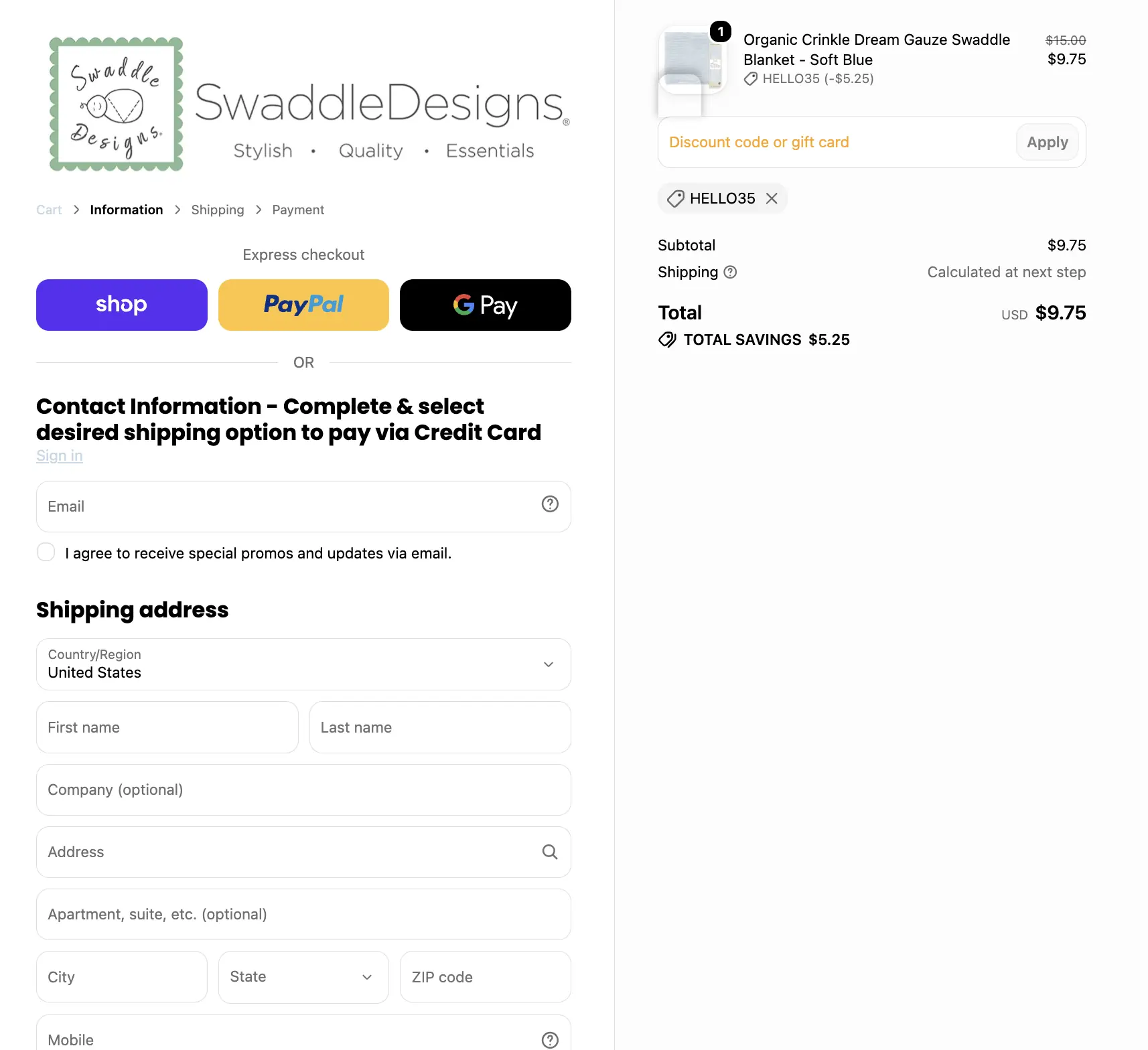Click the email field help icon
The image size is (1148, 1050).
click(550, 504)
